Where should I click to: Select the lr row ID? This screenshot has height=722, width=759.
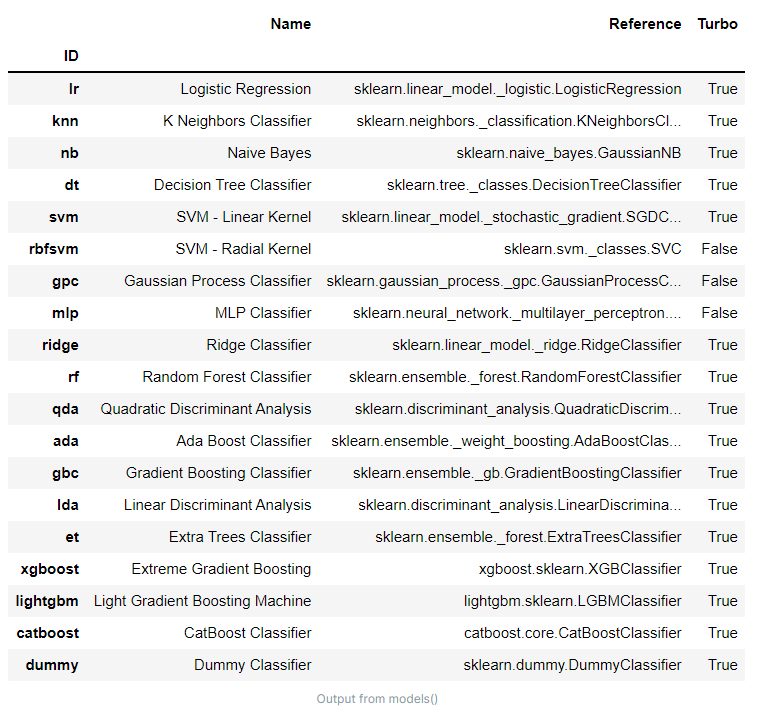point(74,89)
